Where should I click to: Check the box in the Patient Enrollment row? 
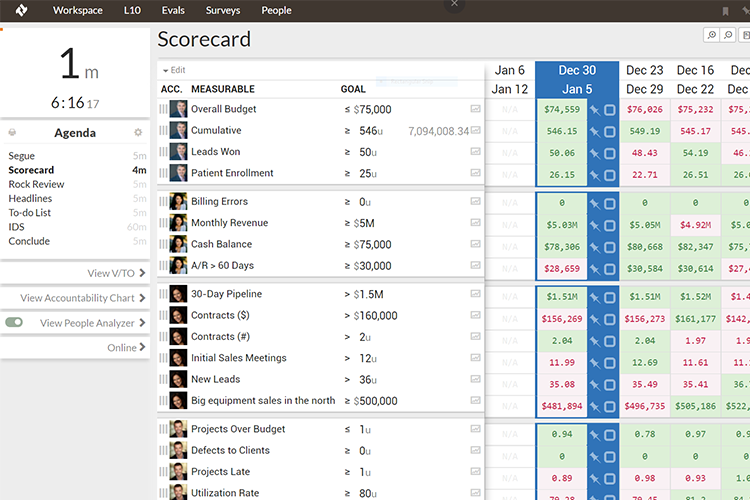pyautogui.click(x=610, y=175)
